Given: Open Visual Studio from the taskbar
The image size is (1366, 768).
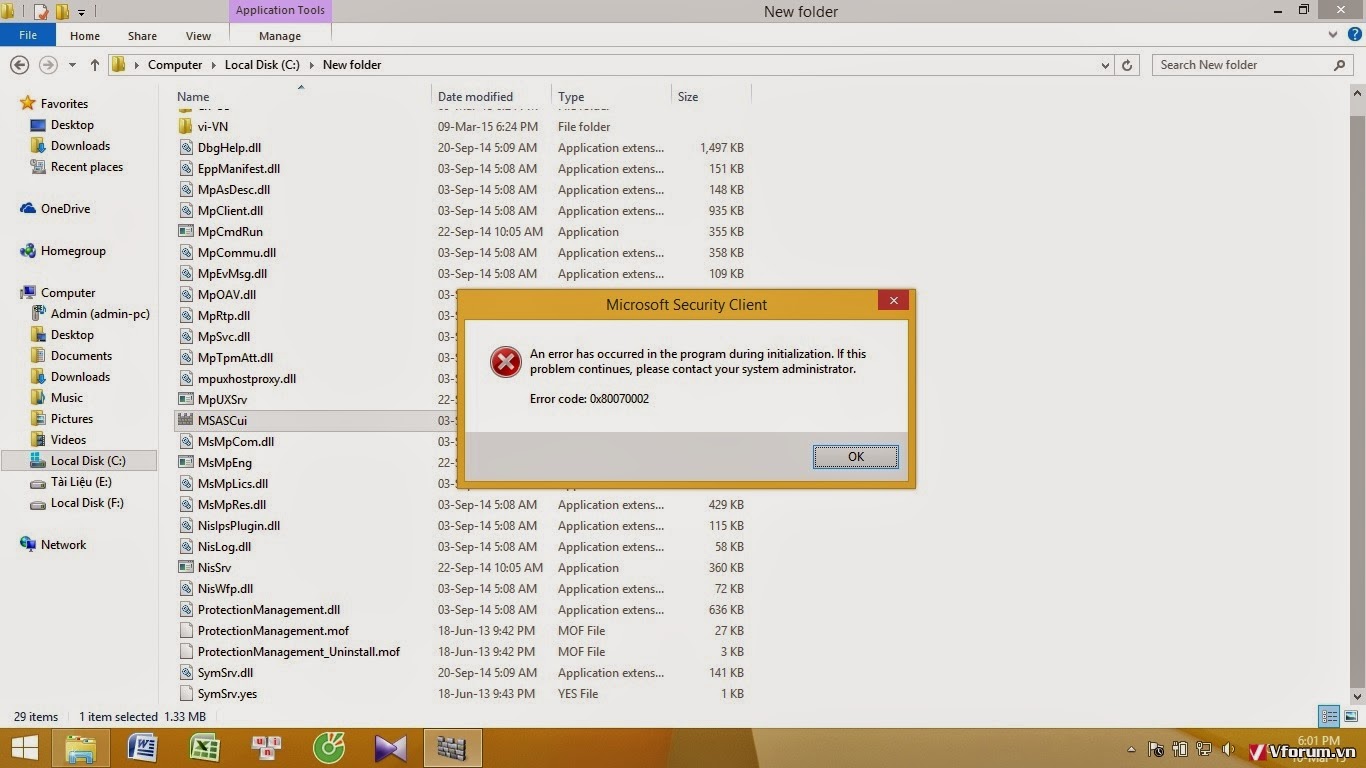Looking at the screenshot, I should pos(391,748).
